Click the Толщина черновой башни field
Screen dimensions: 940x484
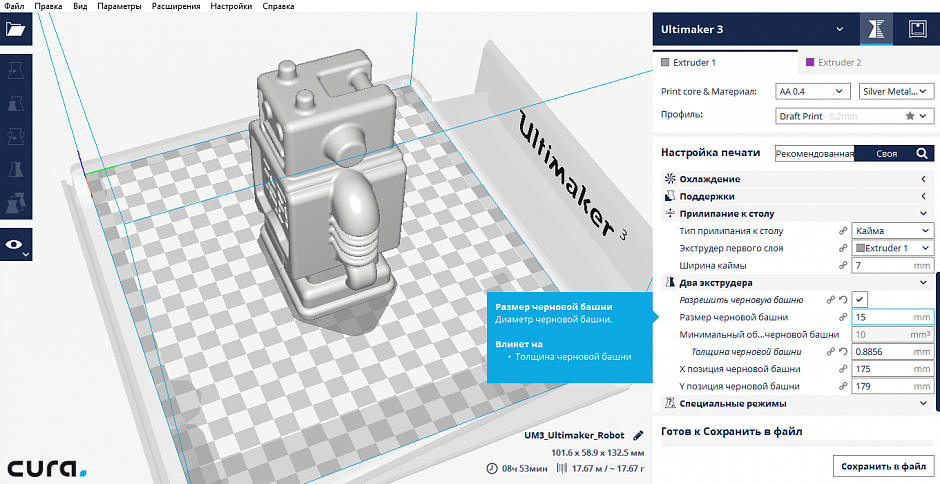point(892,352)
